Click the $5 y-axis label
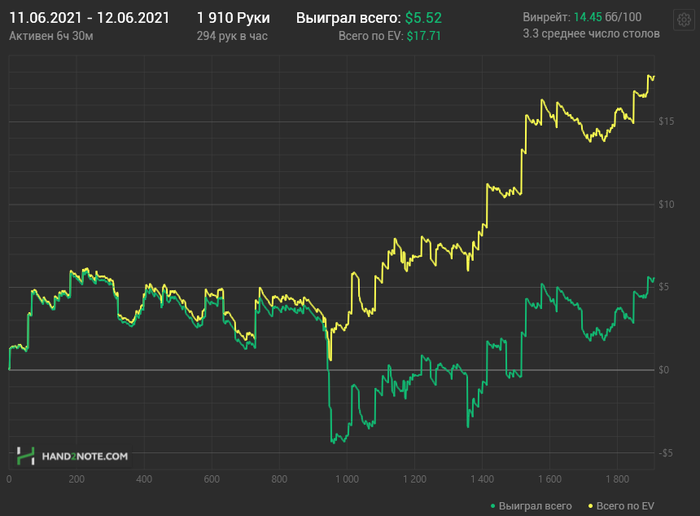 (x=664, y=287)
